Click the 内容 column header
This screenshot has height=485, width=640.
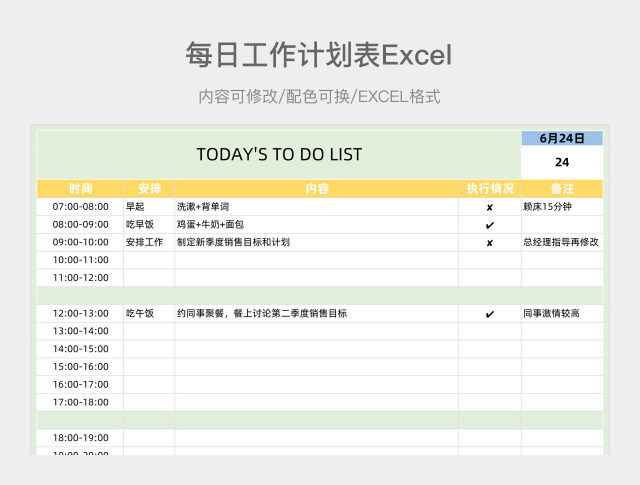[x=317, y=188]
